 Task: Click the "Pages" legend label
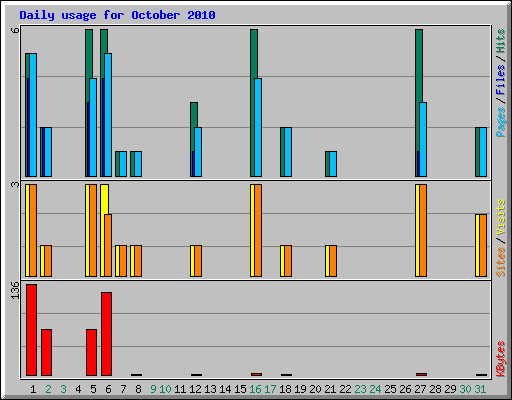click(501, 122)
